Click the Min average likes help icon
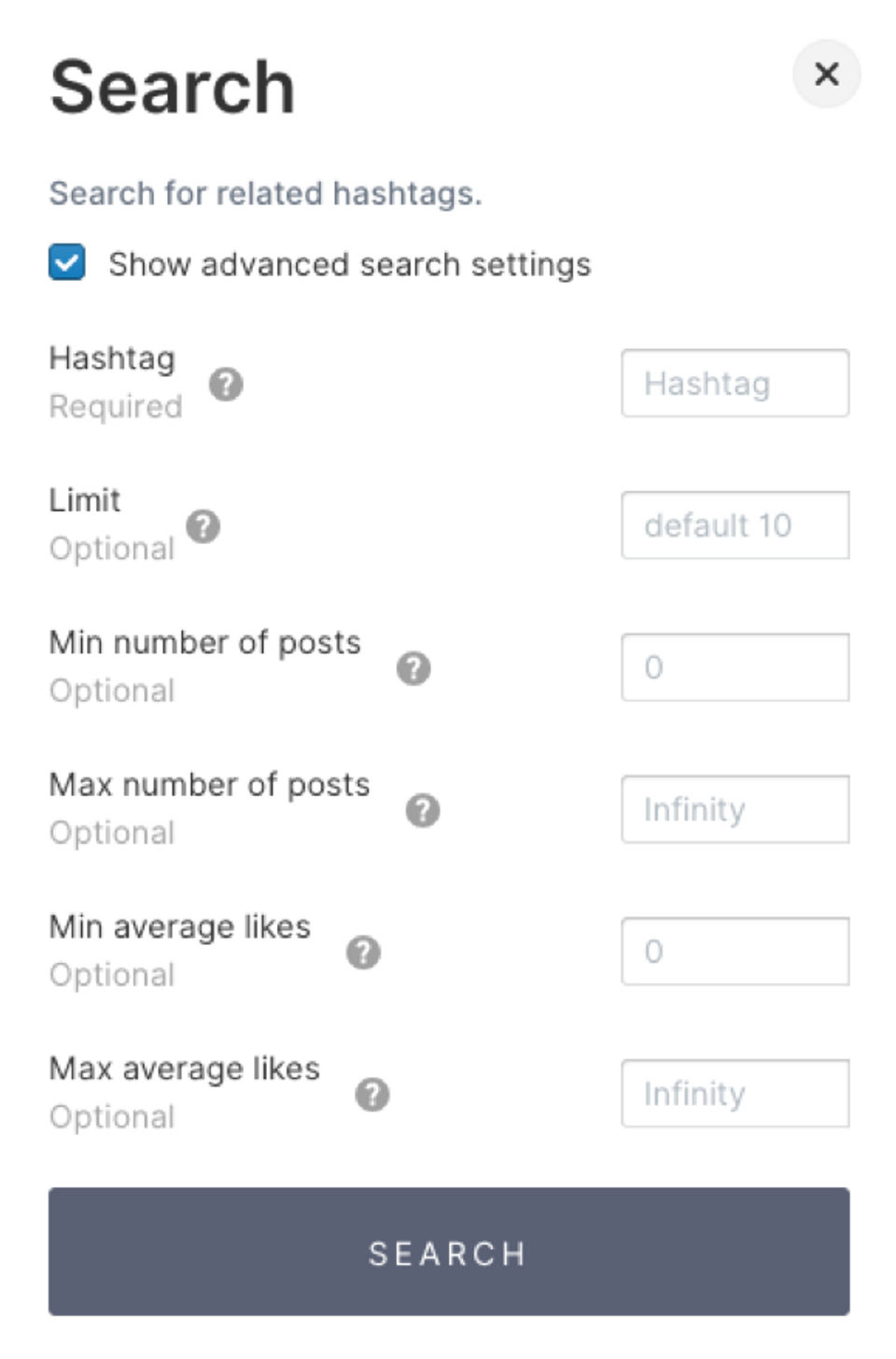Screen dimensions: 896x1359 point(363,952)
